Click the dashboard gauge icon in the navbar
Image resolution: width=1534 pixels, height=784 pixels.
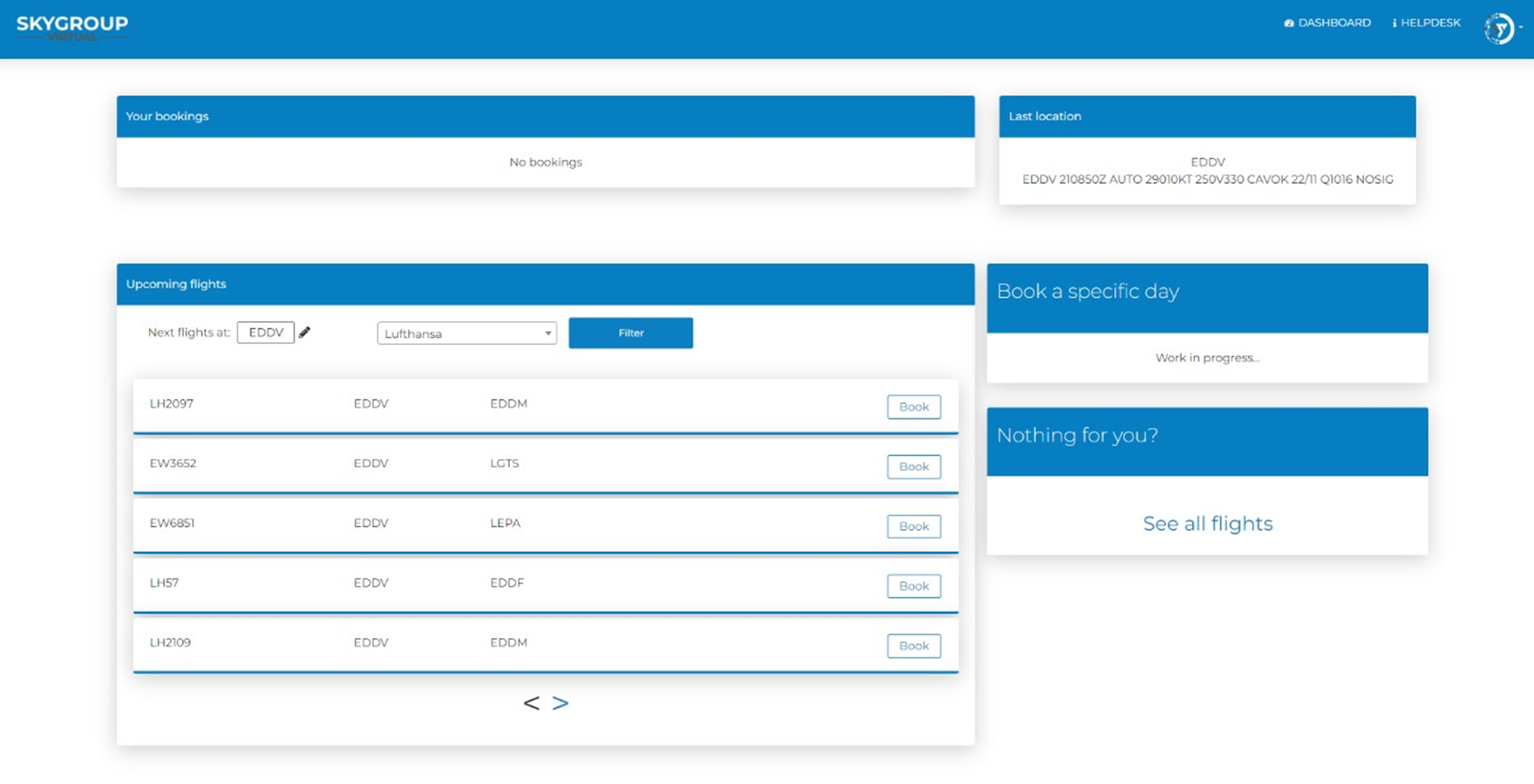click(1288, 23)
